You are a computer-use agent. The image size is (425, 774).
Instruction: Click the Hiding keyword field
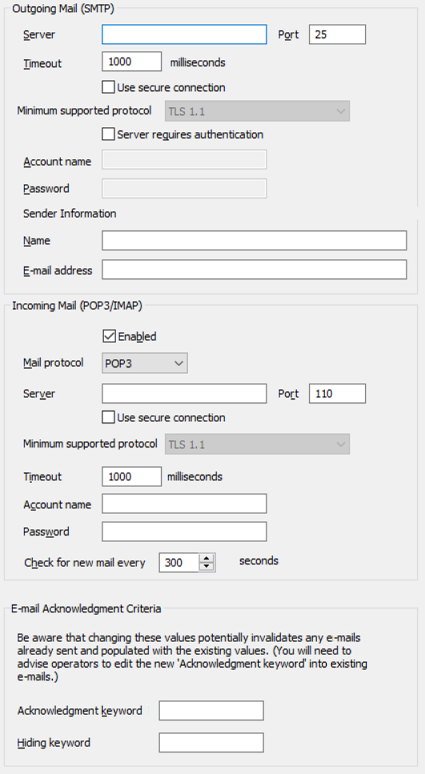pos(211,742)
